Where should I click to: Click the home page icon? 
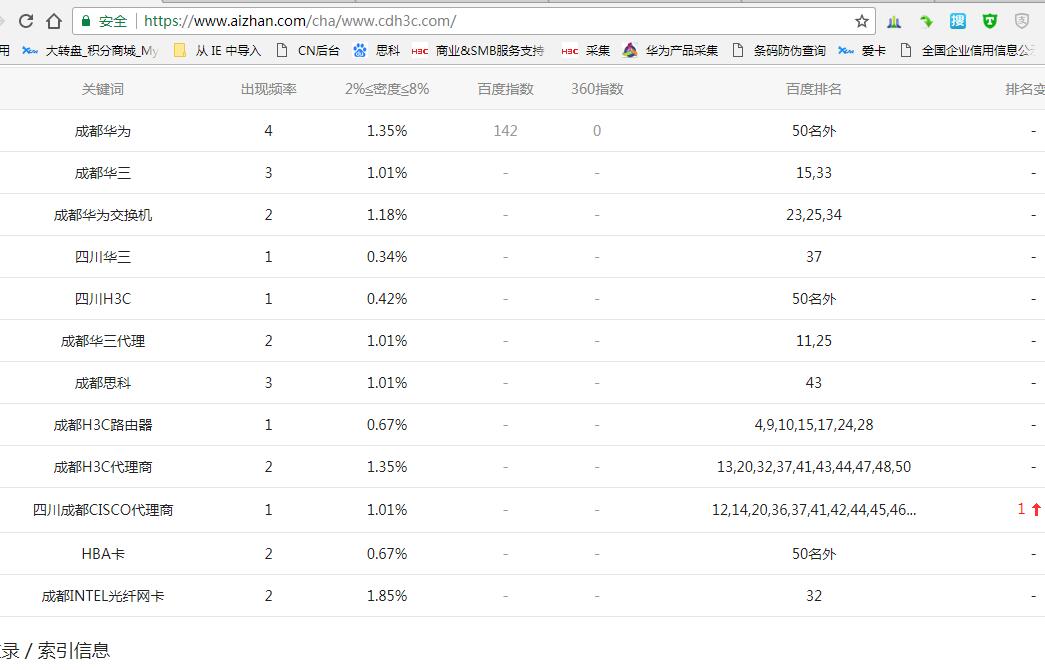54,21
